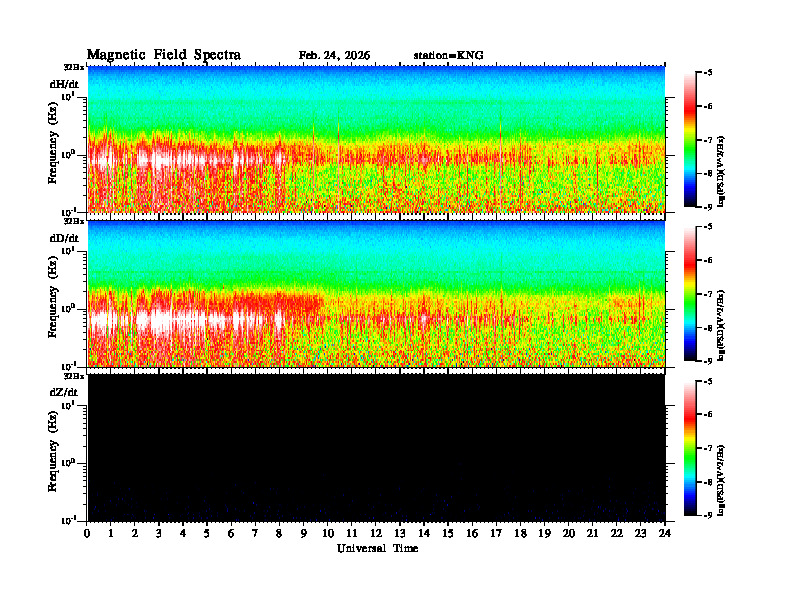Click the Frequency (Hz) label of dH/dt panel
The image size is (792, 612).
[53, 145]
